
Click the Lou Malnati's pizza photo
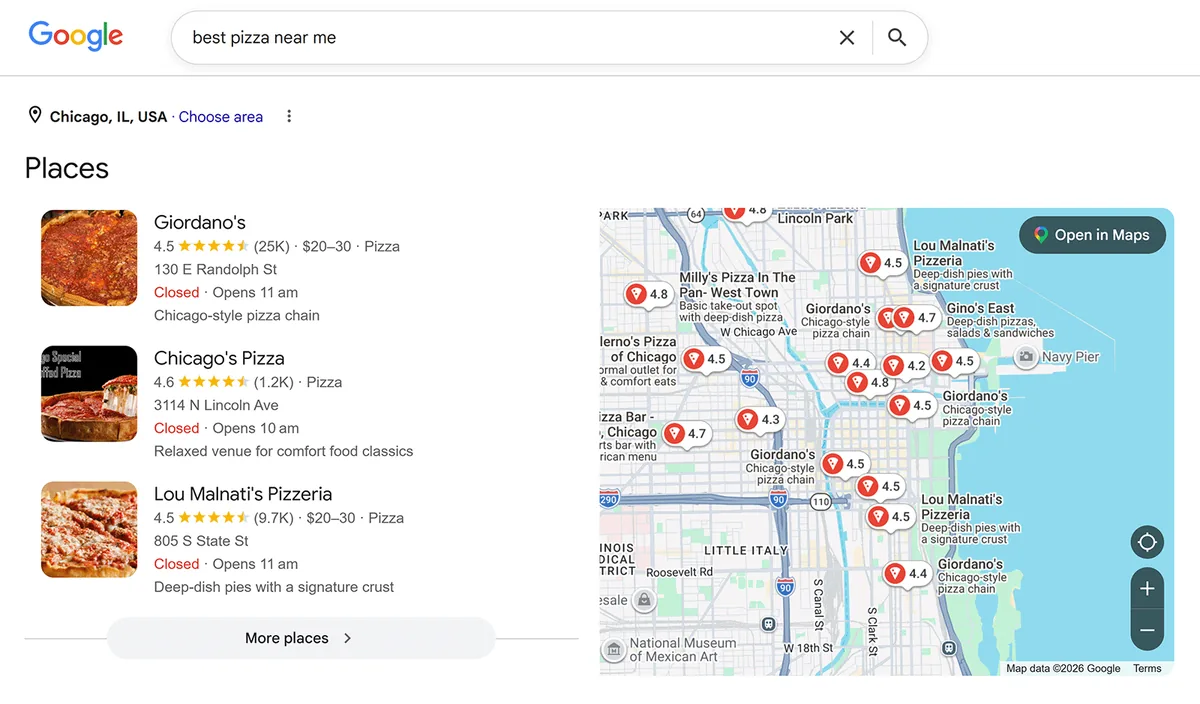(89, 530)
